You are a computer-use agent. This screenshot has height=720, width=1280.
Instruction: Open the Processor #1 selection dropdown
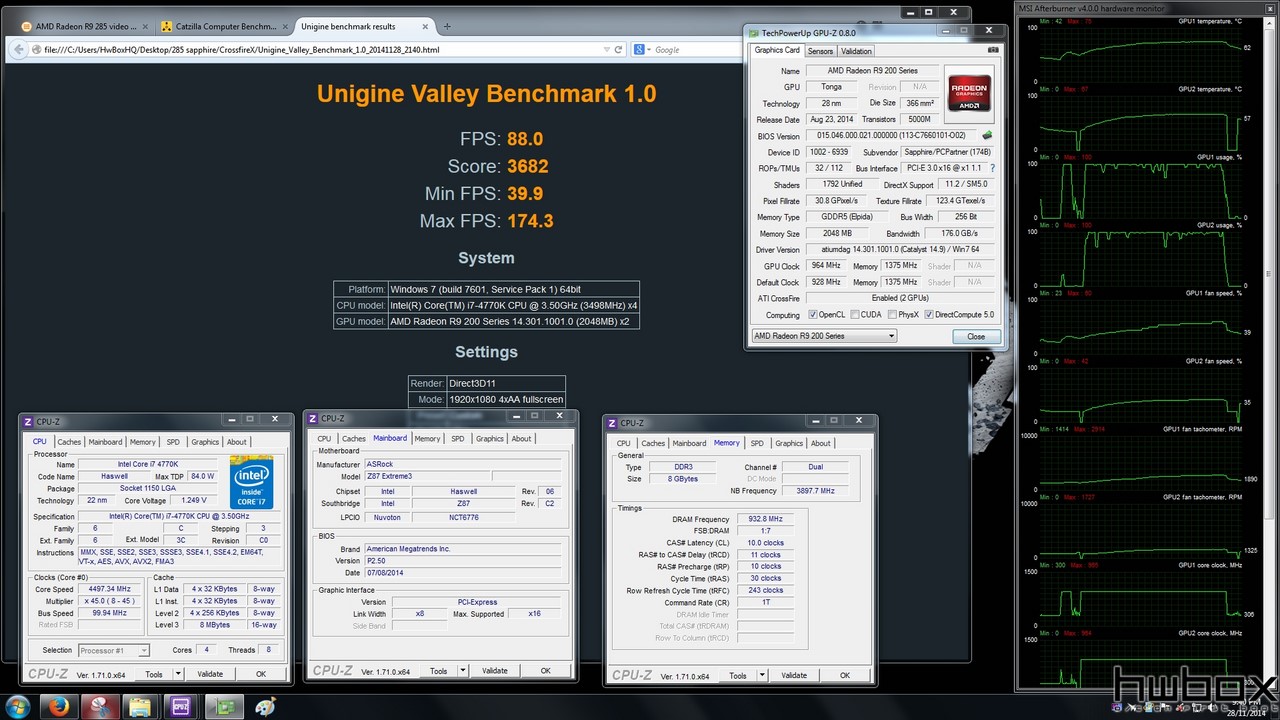(x=113, y=650)
